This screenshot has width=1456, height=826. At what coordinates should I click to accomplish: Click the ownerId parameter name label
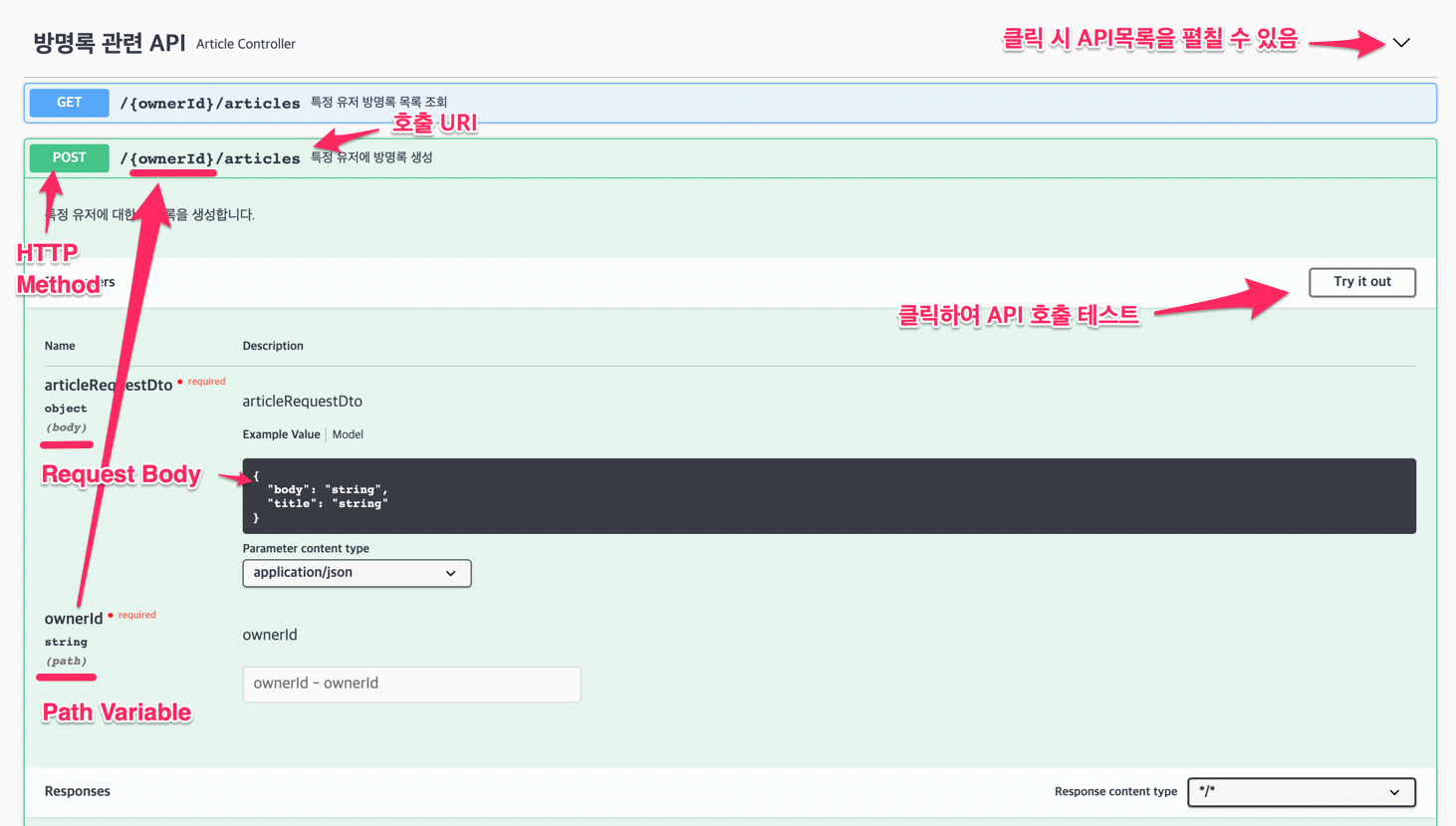point(74,619)
